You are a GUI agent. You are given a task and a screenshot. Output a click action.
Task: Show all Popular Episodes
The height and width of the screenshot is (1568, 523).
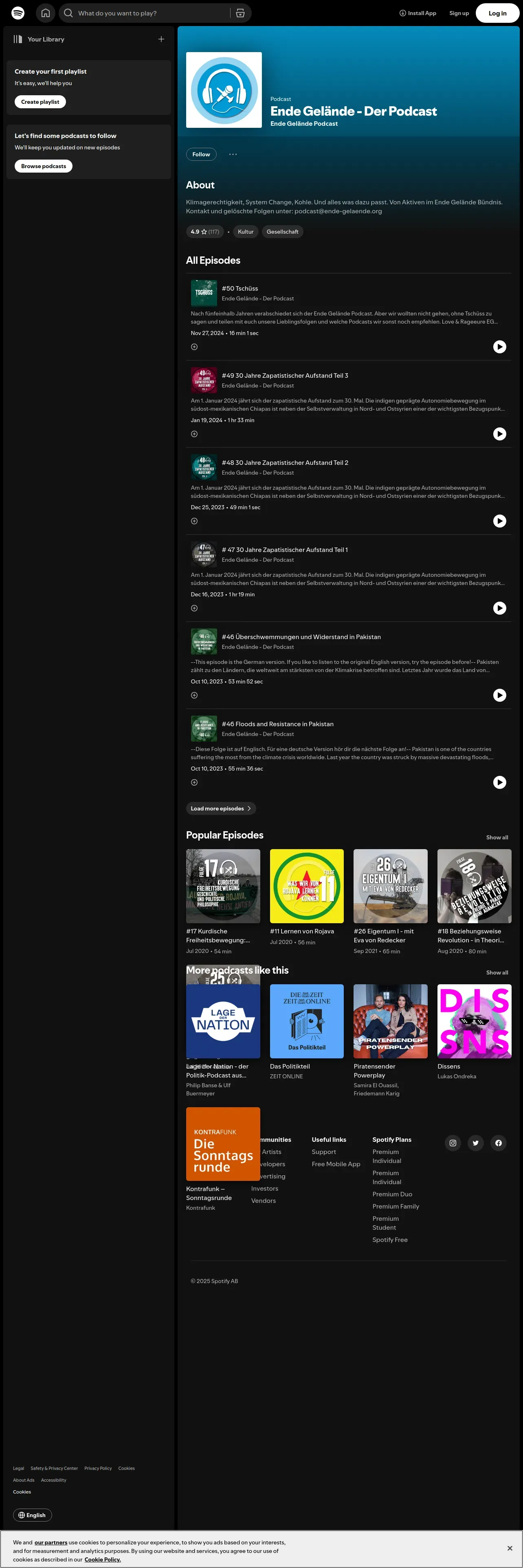tap(497, 838)
